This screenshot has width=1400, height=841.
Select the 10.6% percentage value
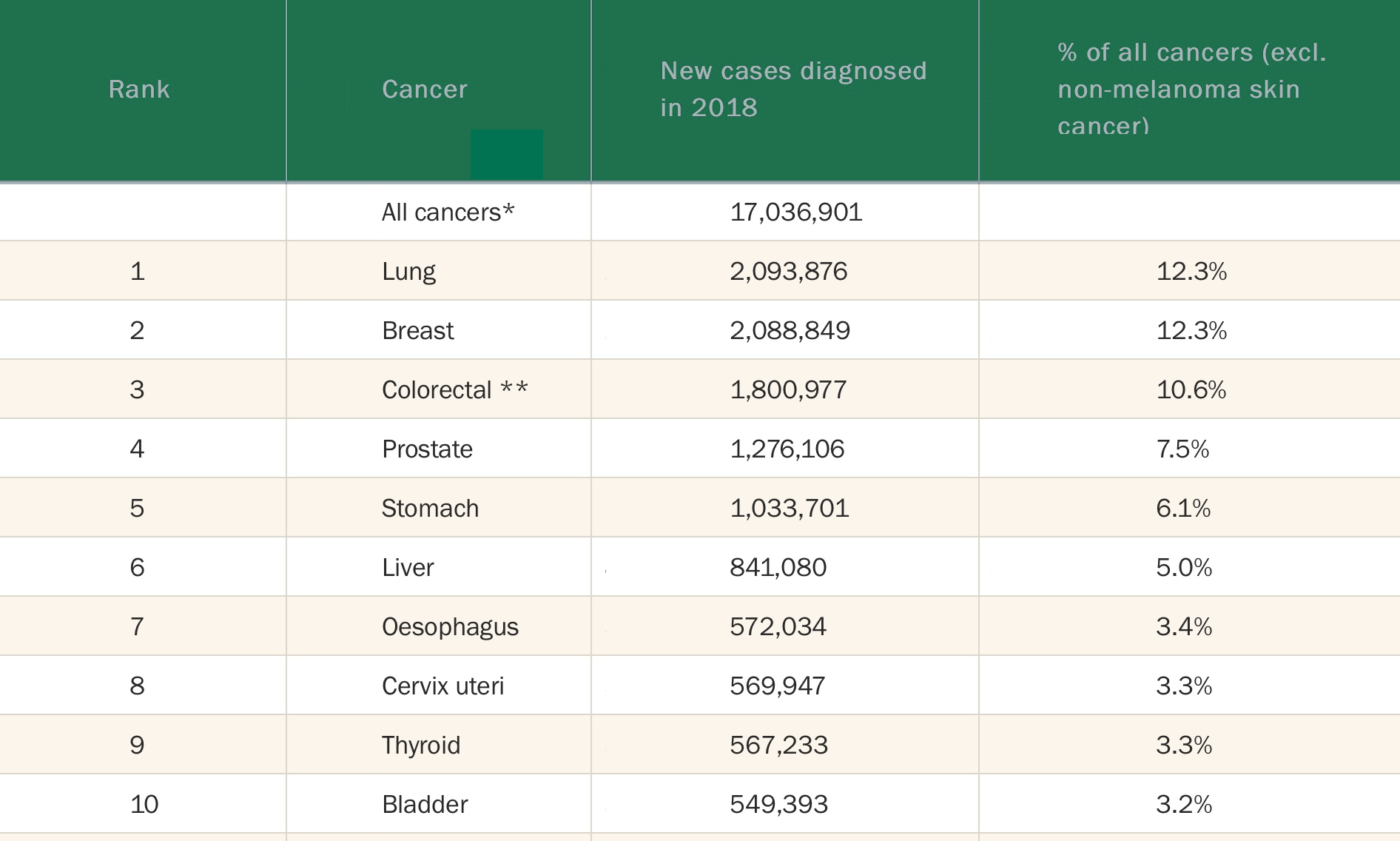click(x=1191, y=389)
